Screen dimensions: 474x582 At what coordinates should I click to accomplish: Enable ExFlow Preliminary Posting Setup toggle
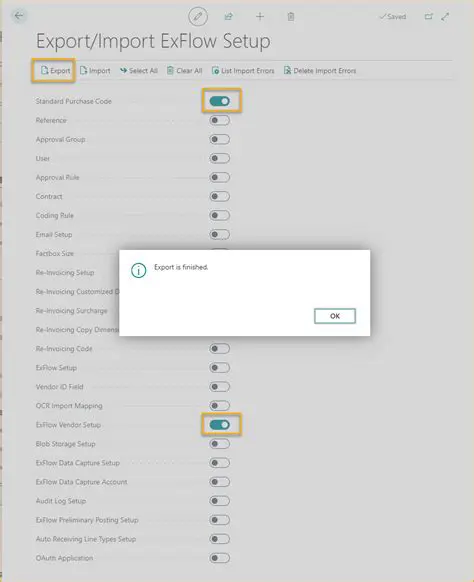(x=219, y=520)
